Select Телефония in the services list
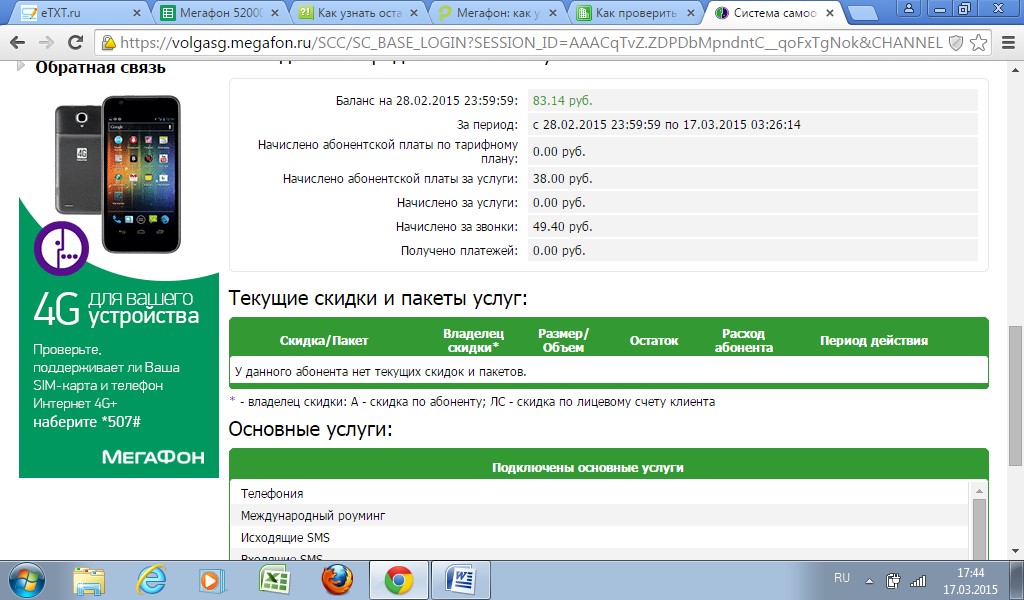Viewport: 1024px width, 600px height. 272,494
